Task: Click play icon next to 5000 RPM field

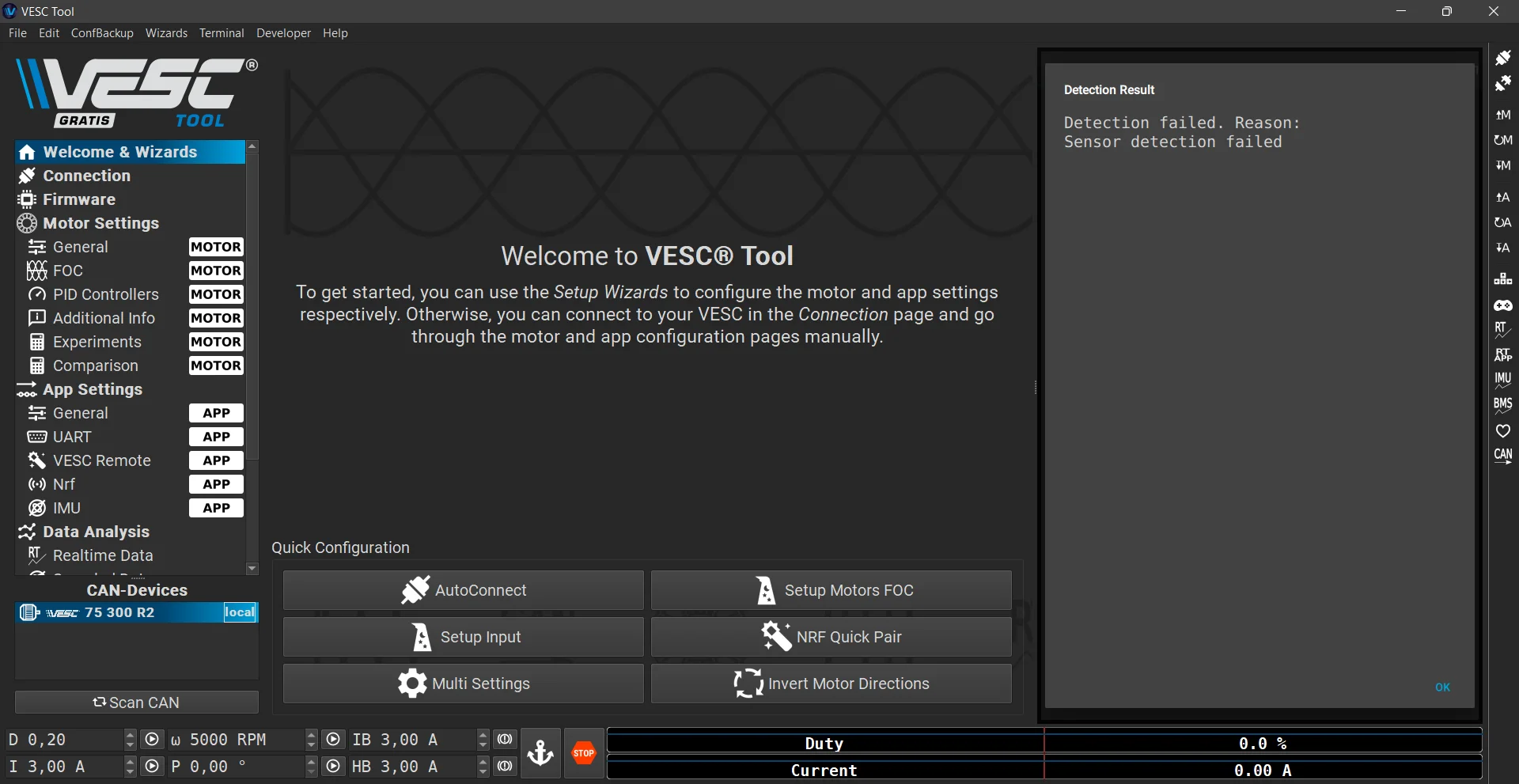Action: pyautogui.click(x=334, y=740)
